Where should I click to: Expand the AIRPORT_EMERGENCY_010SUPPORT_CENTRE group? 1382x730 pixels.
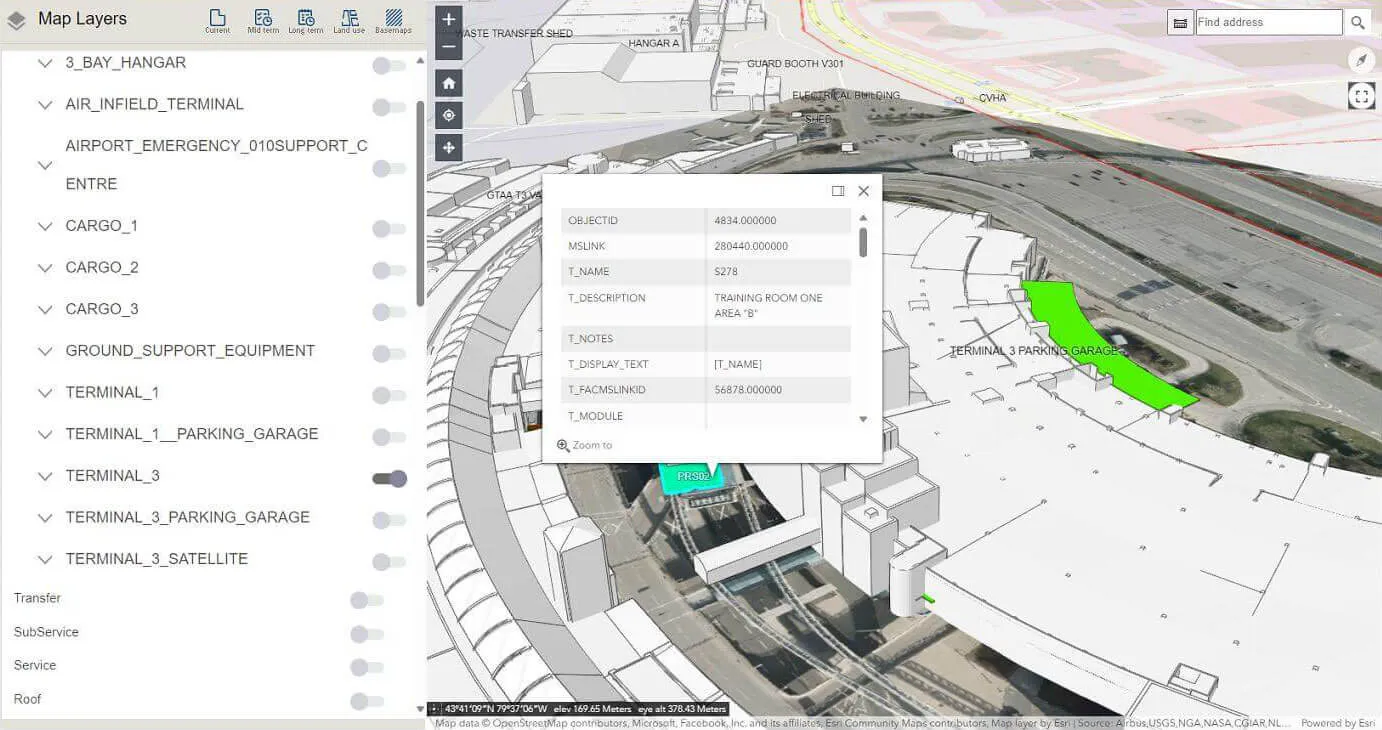click(44, 165)
